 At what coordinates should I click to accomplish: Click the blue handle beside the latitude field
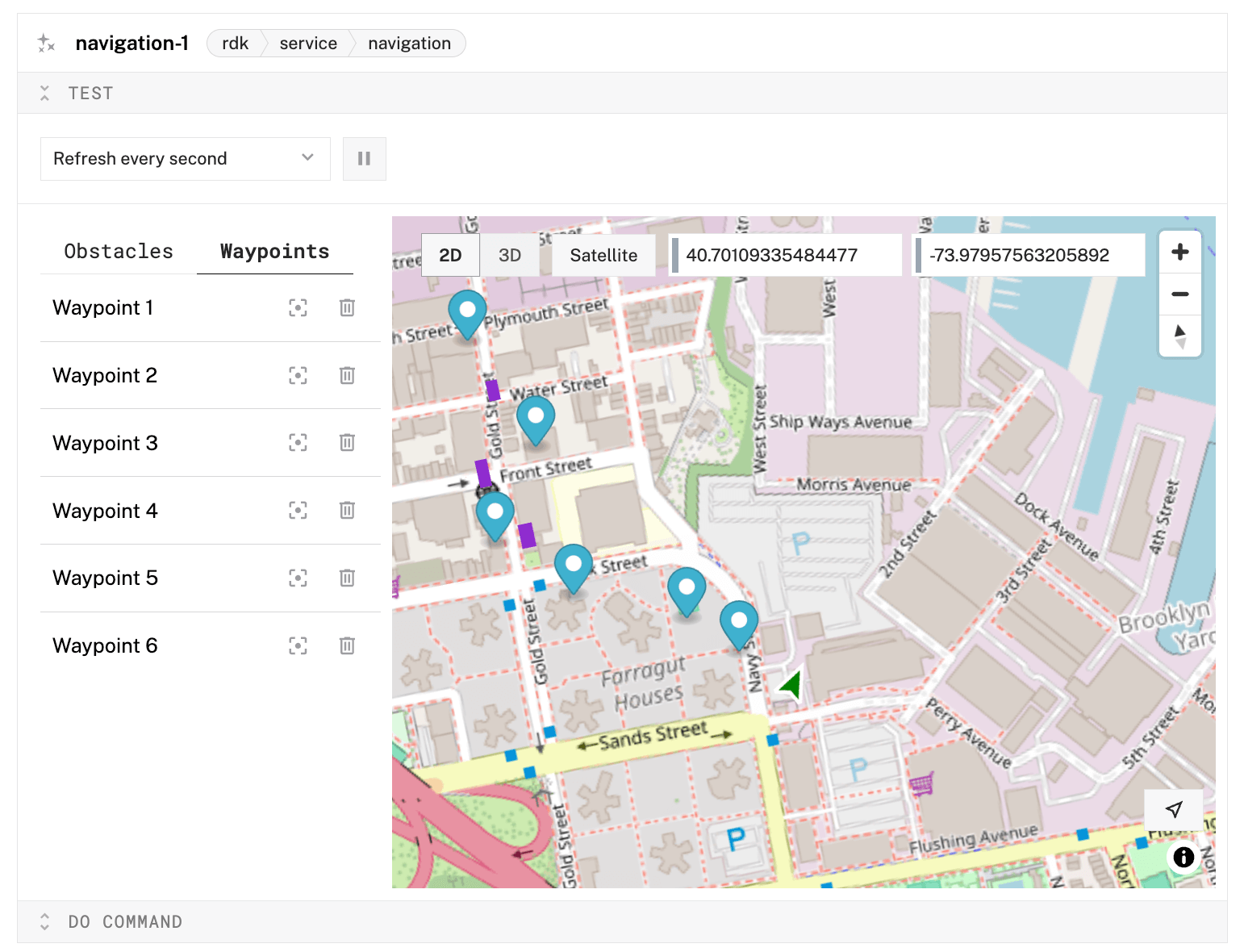click(674, 254)
